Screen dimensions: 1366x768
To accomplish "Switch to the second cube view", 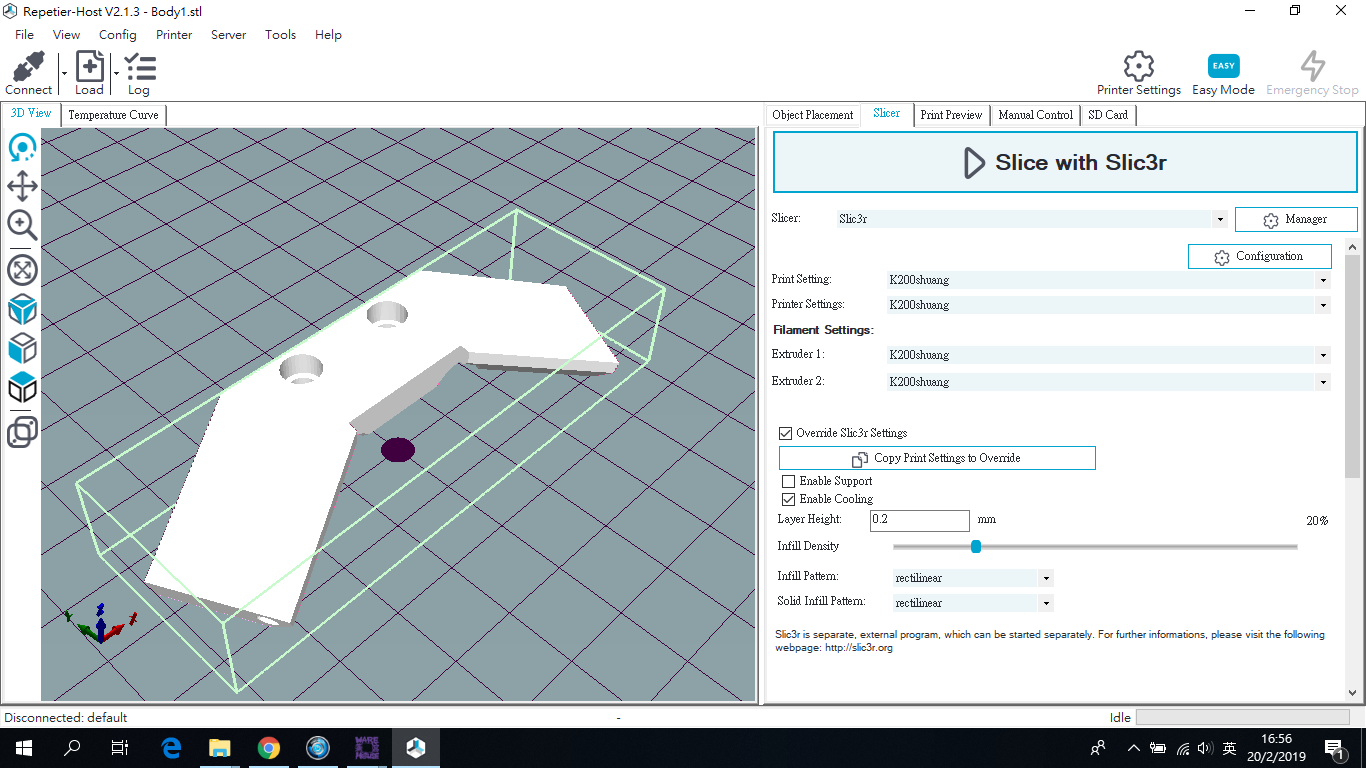I will (x=22, y=348).
